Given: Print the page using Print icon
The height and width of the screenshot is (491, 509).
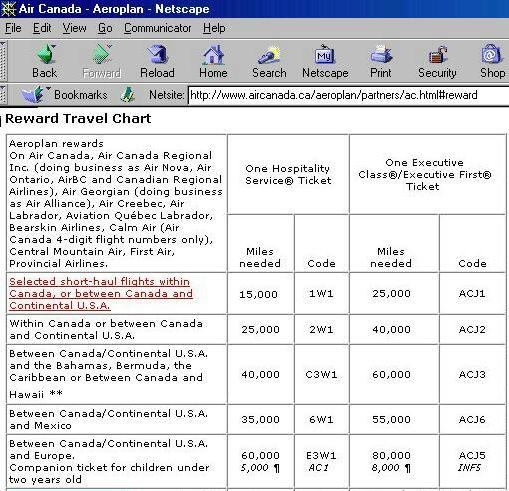Looking at the screenshot, I should pyautogui.click(x=381, y=55).
